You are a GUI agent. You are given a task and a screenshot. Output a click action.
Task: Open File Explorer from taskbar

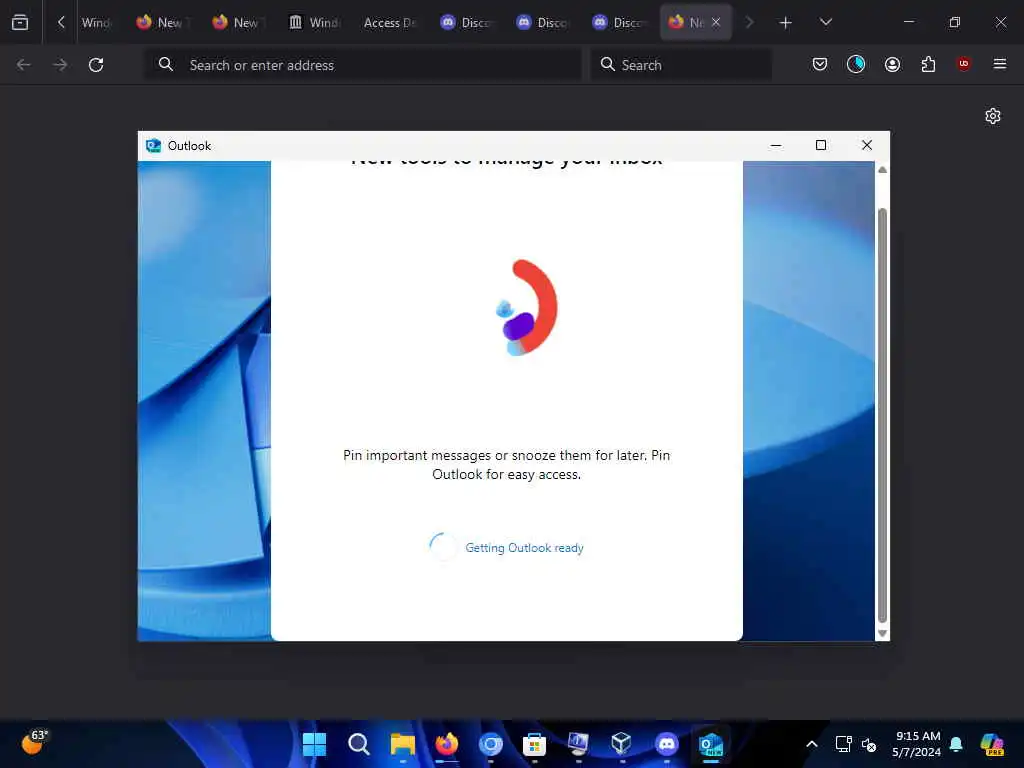[403, 744]
